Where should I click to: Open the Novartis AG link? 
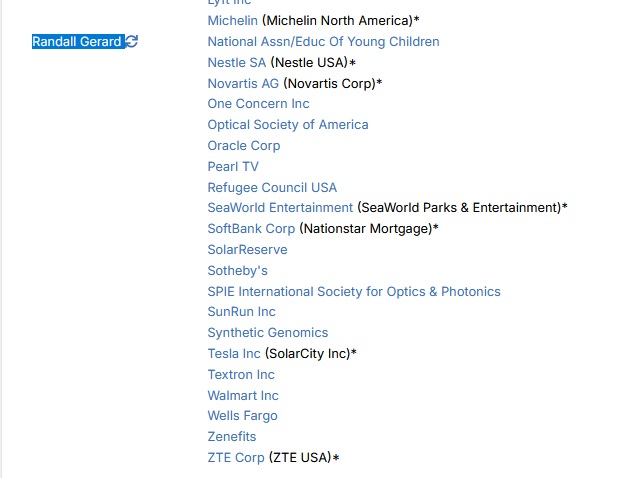pos(243,83)
